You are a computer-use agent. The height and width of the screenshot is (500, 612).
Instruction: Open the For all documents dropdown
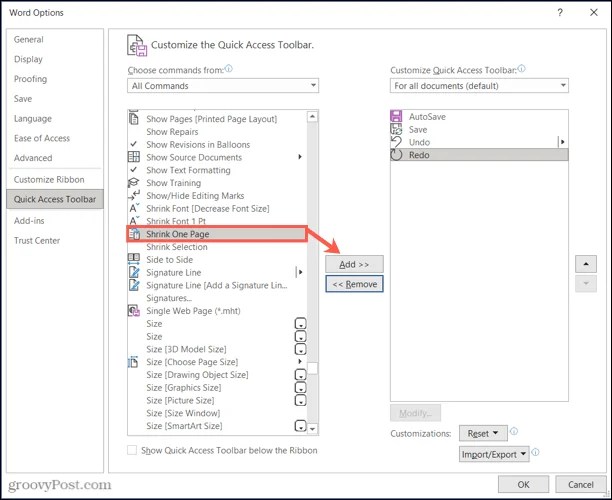tap(479, 85)
